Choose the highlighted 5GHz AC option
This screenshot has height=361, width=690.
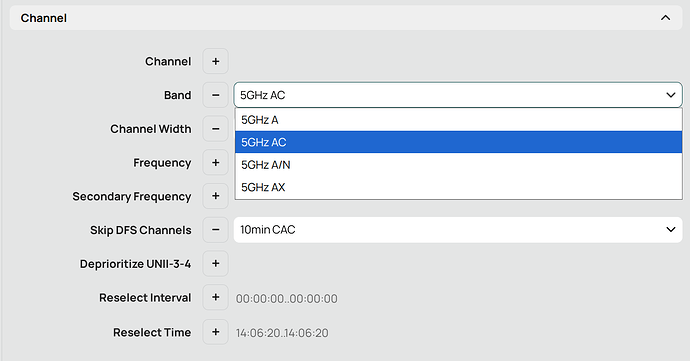[459, 142]
